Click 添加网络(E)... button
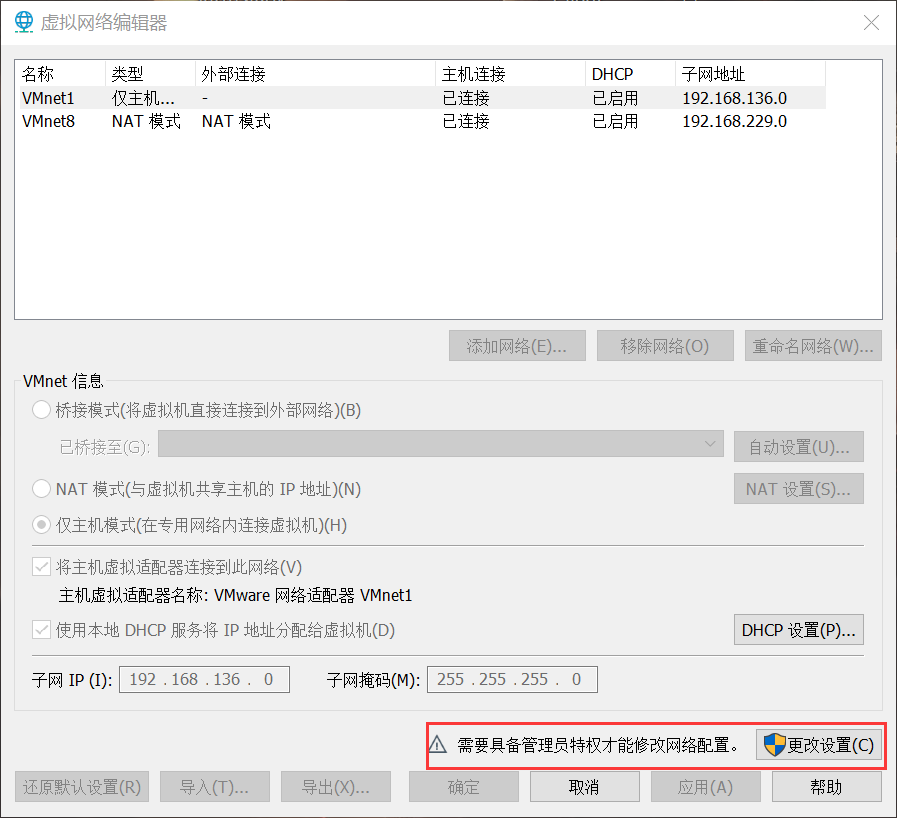Viewport: 897px width, 818px height. click(x=517, y=346)
